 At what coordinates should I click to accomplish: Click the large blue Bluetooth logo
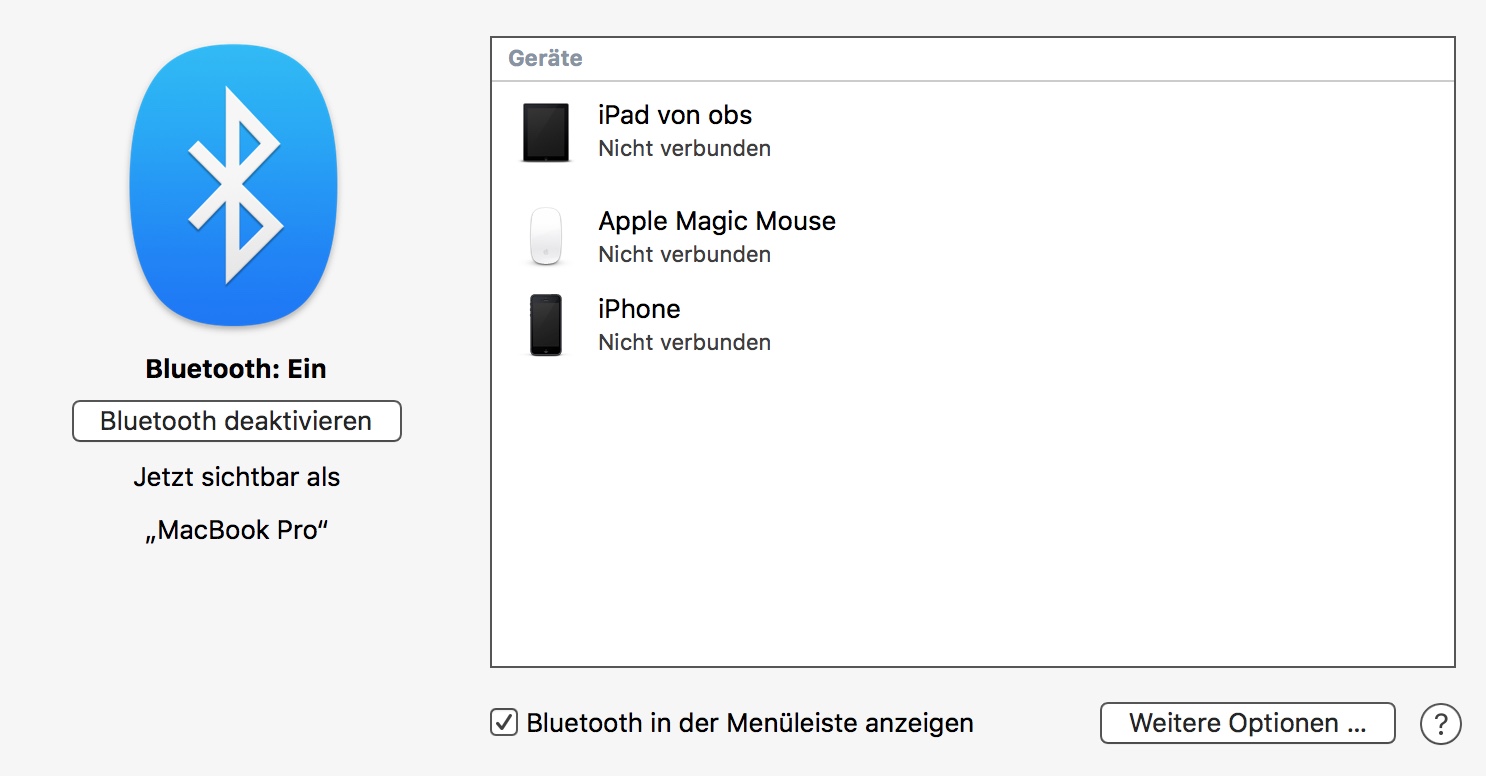click(234, 185)
